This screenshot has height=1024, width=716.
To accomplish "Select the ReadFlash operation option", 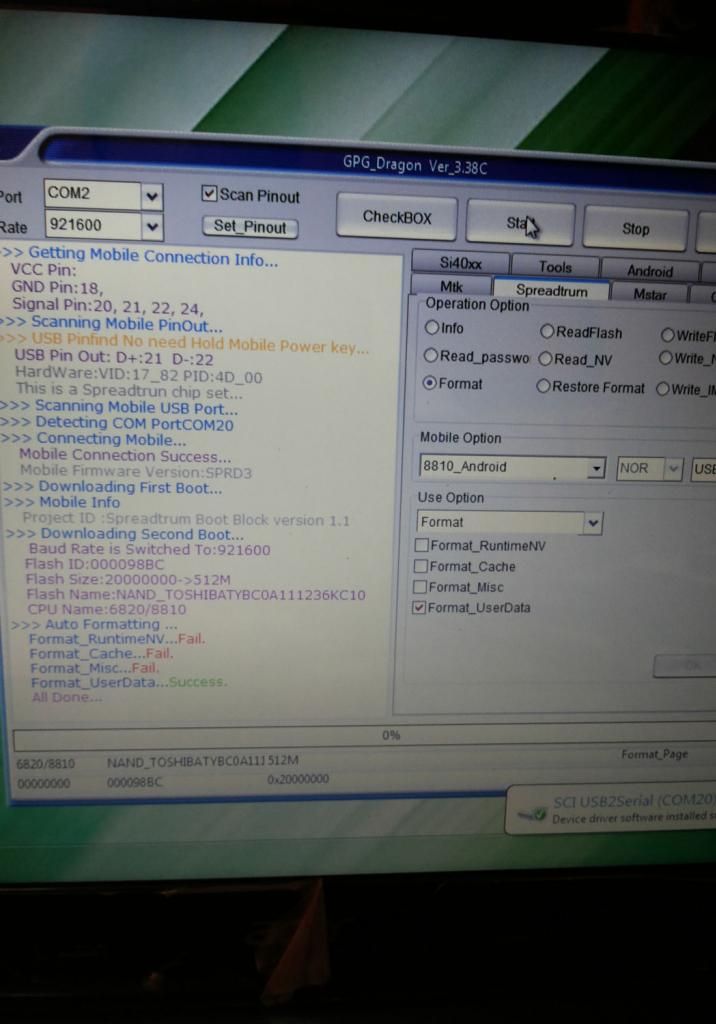I will click(x=547, y=332).
